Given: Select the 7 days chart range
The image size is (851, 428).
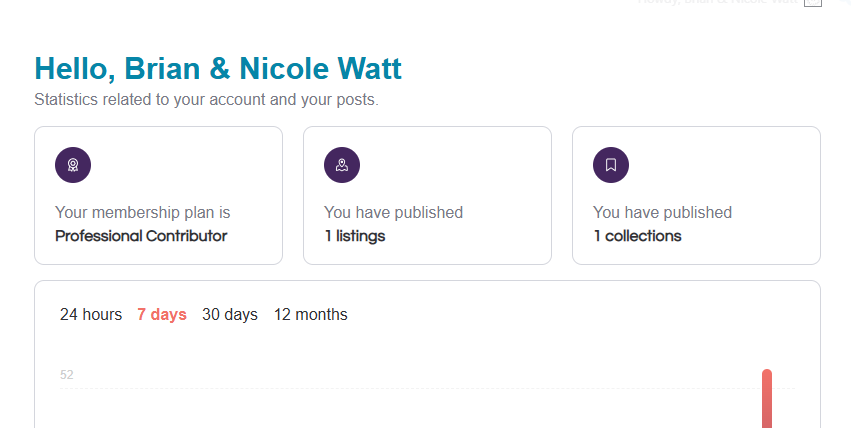Looking at the screenshot, I should coord(162,315).
